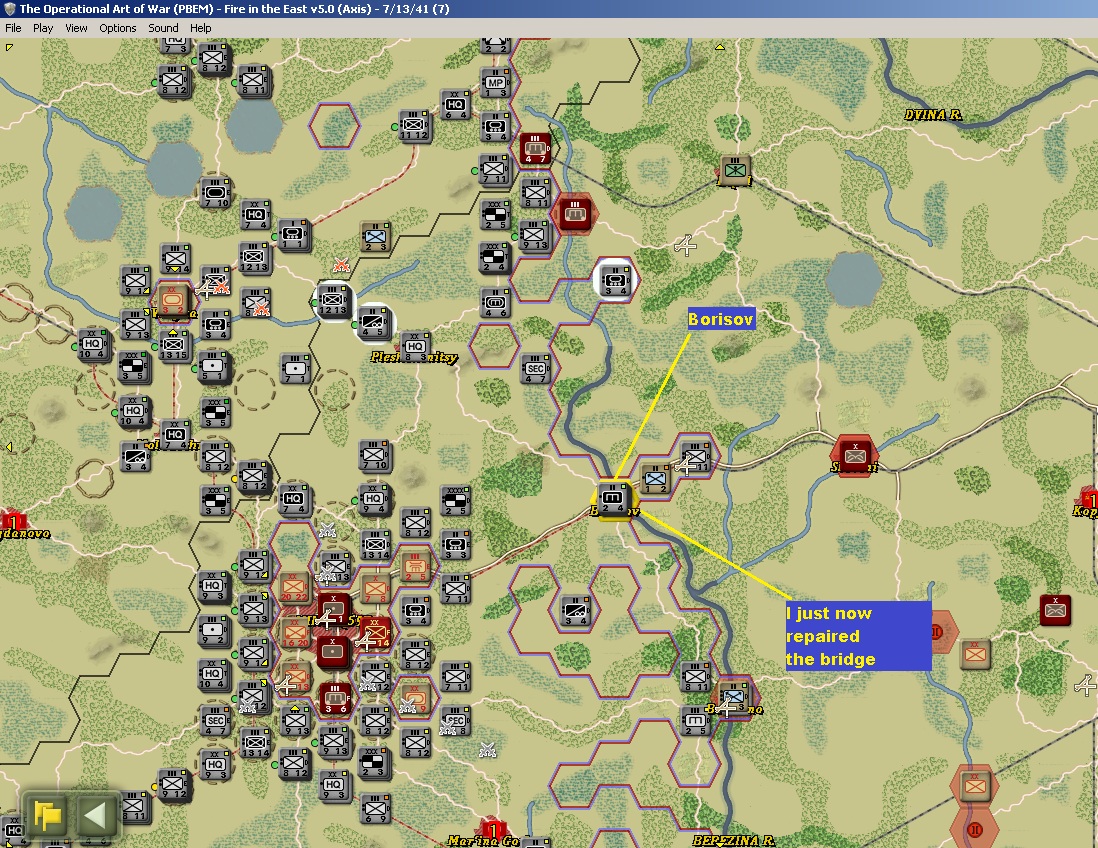Viewport: 1098px width, 848px height.
Task: Select the artillery unit counter 7-1
Action: [x=295, y=368]
